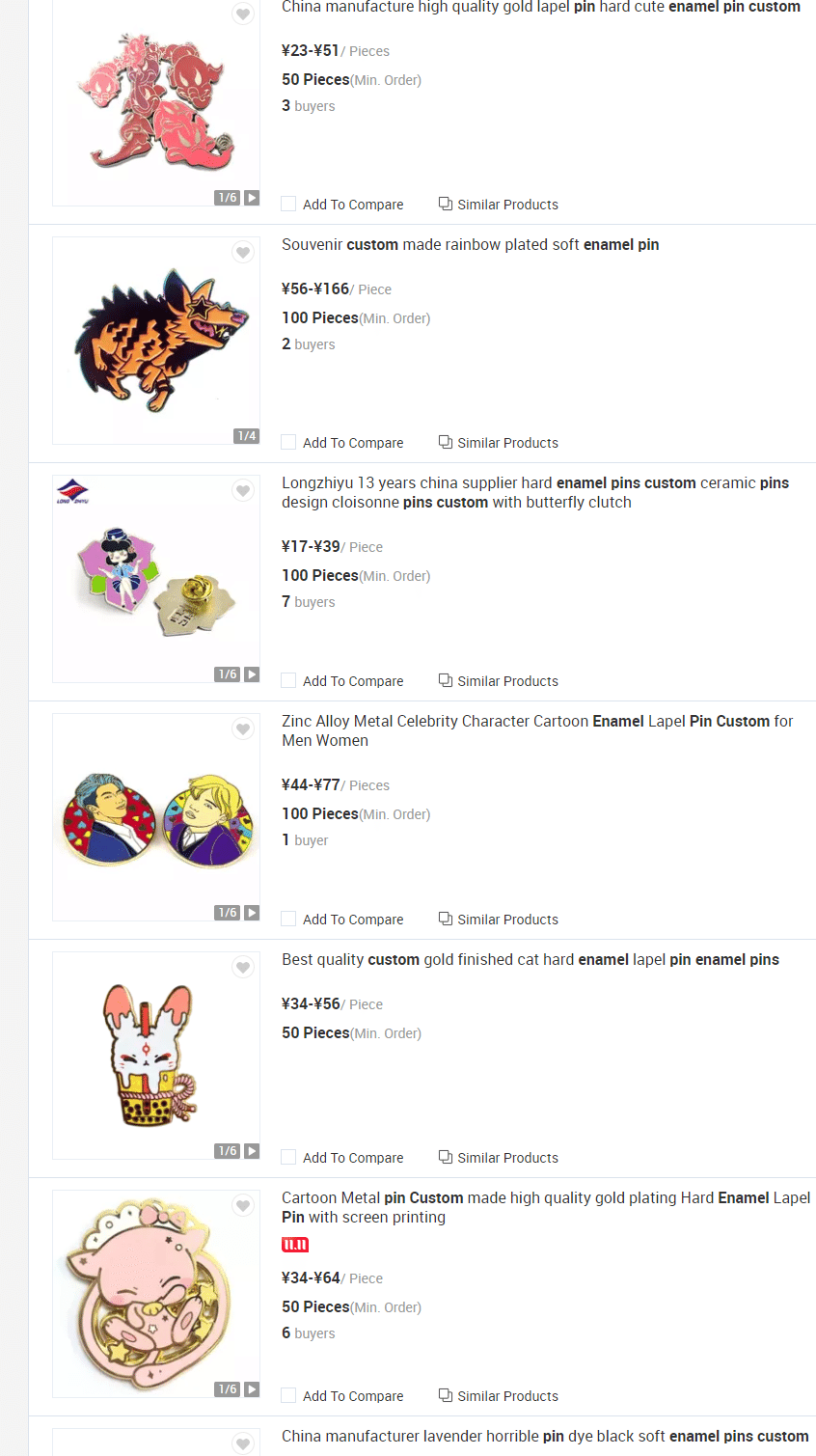The image size is (816, 1456).
Task: Favorite the rainbow plated soft enamel pin
Action: click(243, 253)
